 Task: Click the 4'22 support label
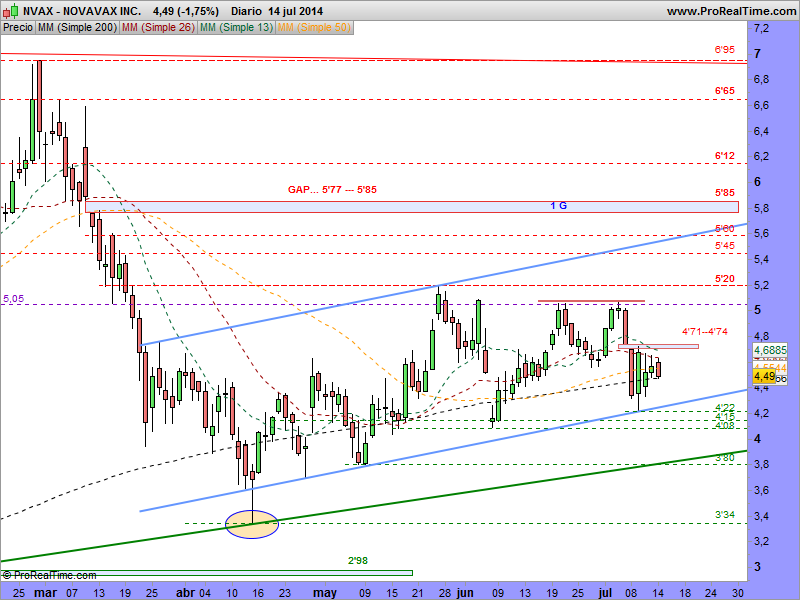point(724,407)
